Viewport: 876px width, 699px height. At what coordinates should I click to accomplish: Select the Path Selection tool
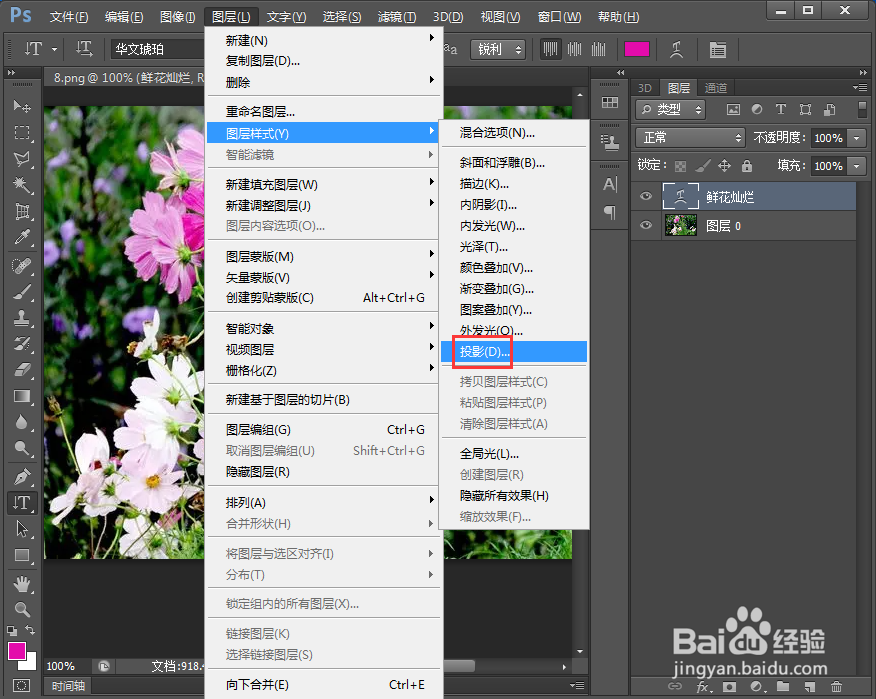click(x=22, y=529)
